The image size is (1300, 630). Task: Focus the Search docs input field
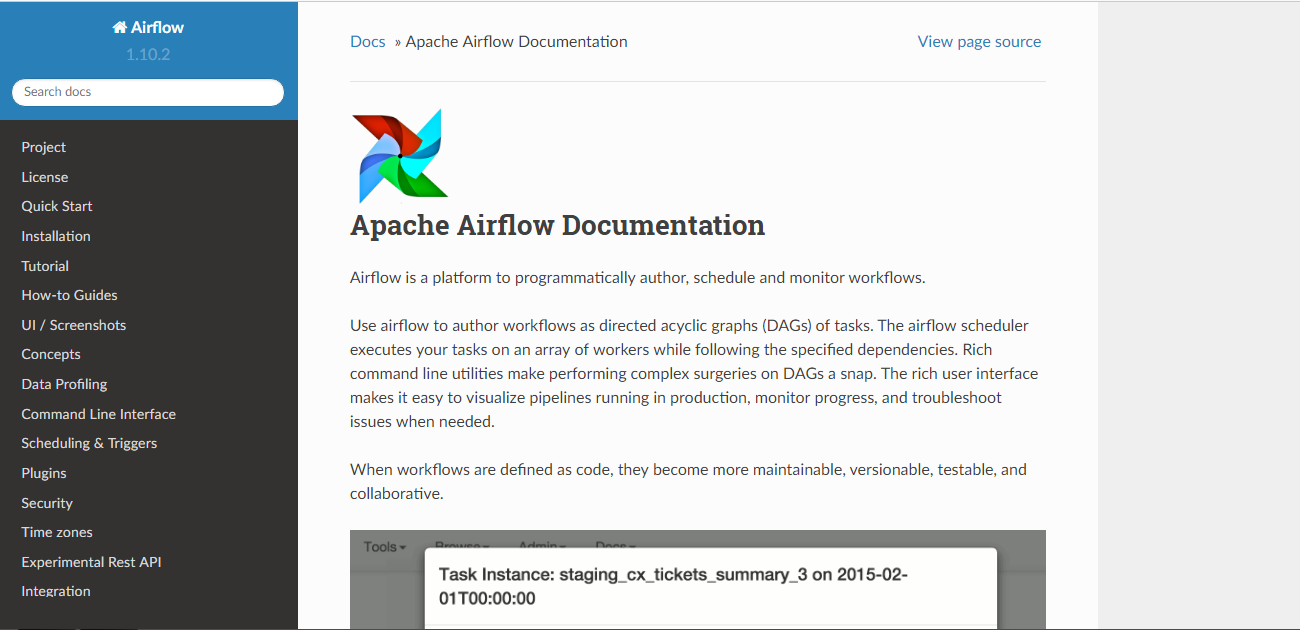148,92
